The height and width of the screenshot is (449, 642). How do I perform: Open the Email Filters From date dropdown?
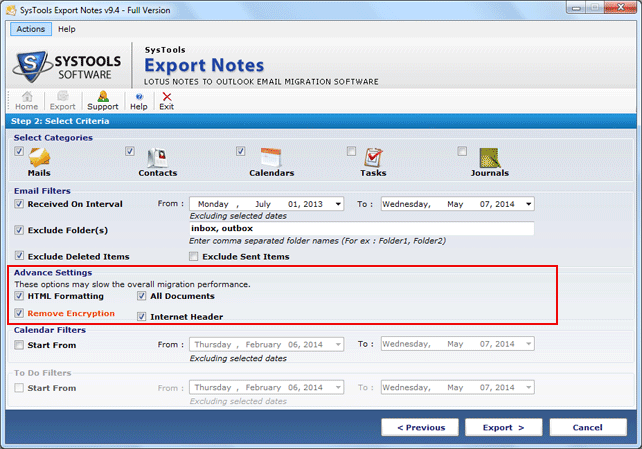(338, 204)
